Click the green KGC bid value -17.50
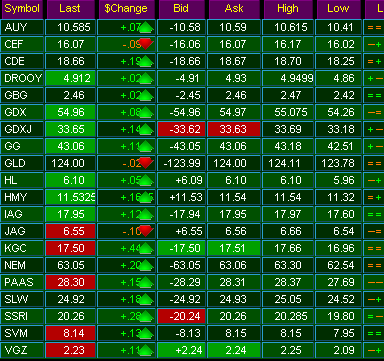 tap(182, 248)
